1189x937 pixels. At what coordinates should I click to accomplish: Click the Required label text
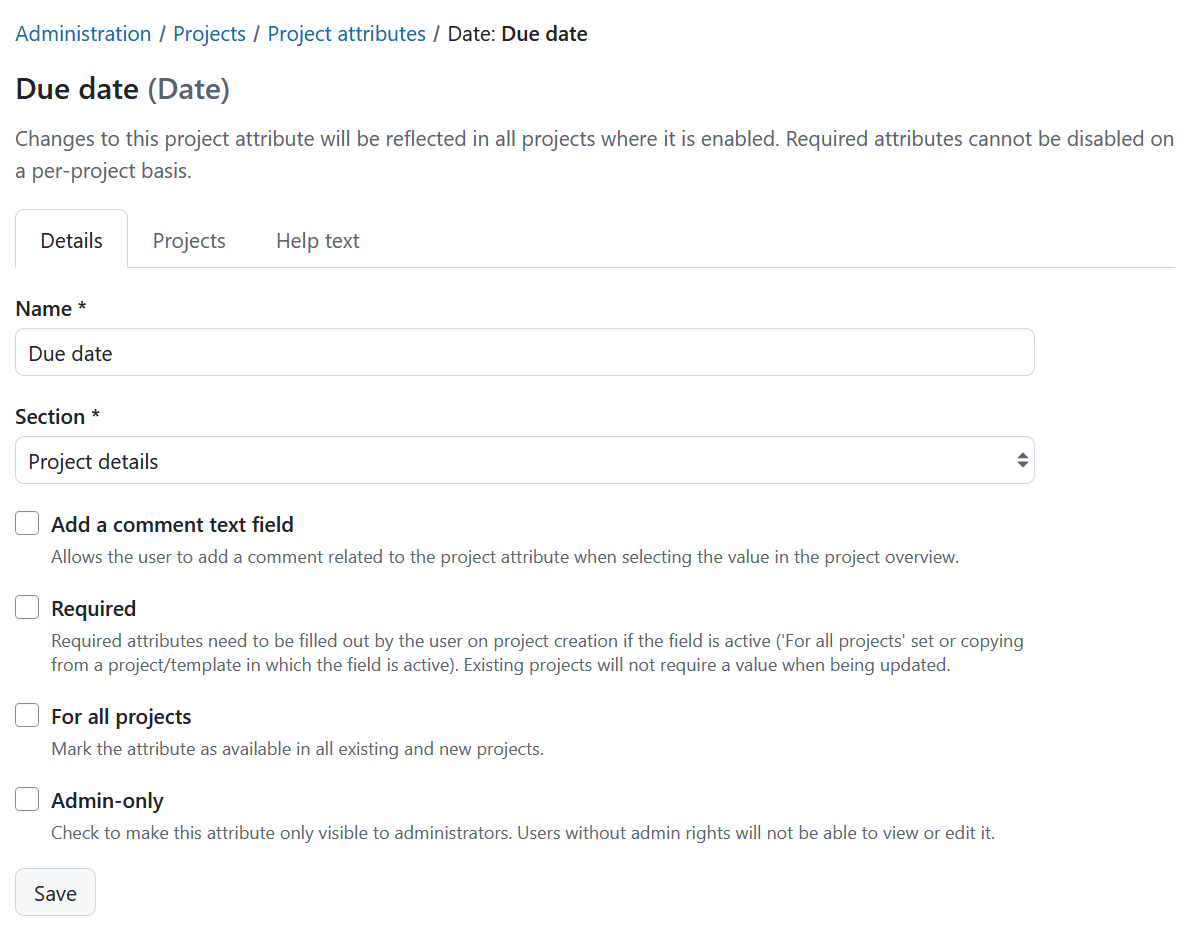pyautogui.click(x=94, y=609)
